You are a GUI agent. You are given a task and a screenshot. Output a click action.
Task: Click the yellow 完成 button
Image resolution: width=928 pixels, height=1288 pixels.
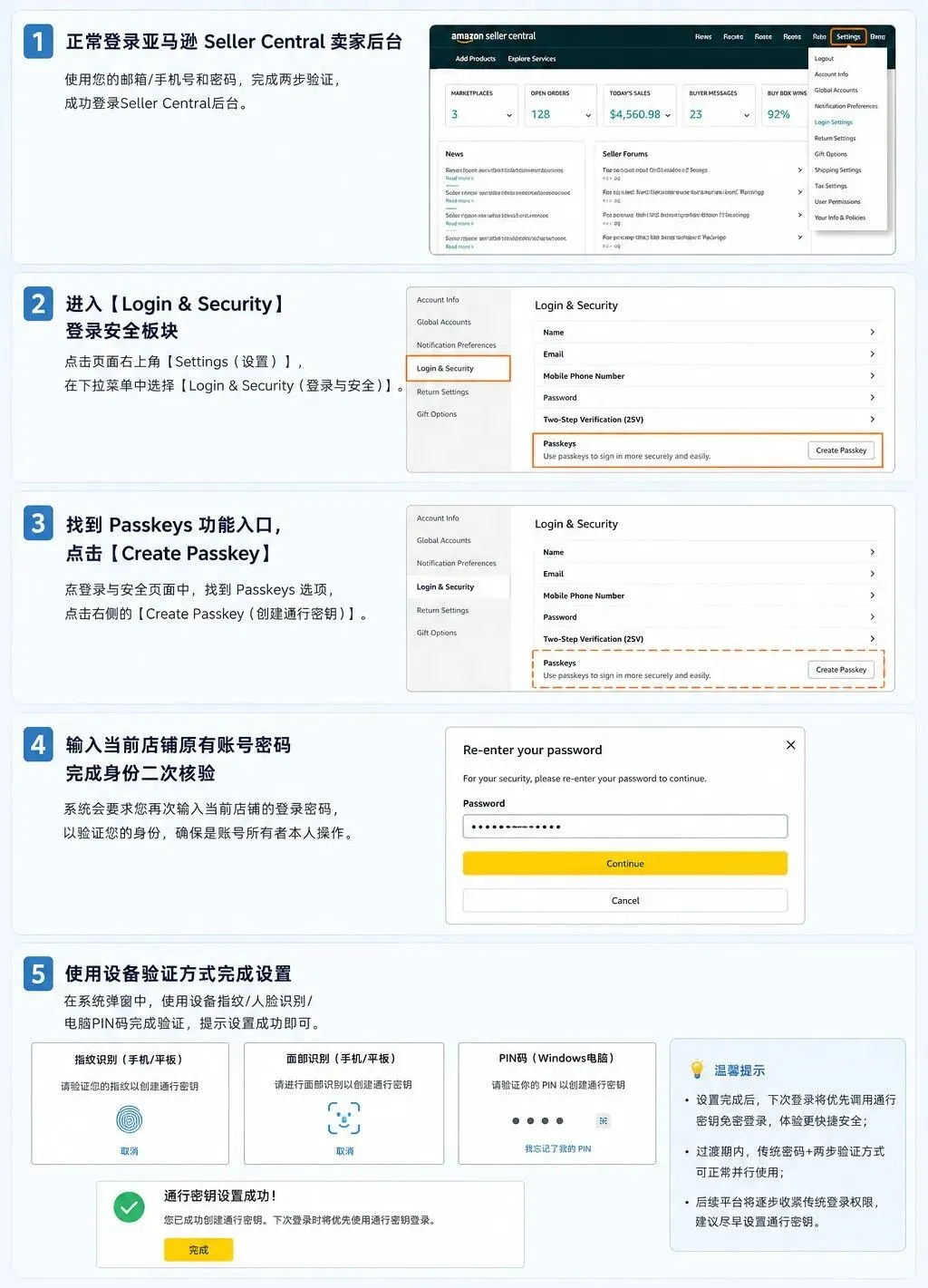click(x=198, y=1250)
